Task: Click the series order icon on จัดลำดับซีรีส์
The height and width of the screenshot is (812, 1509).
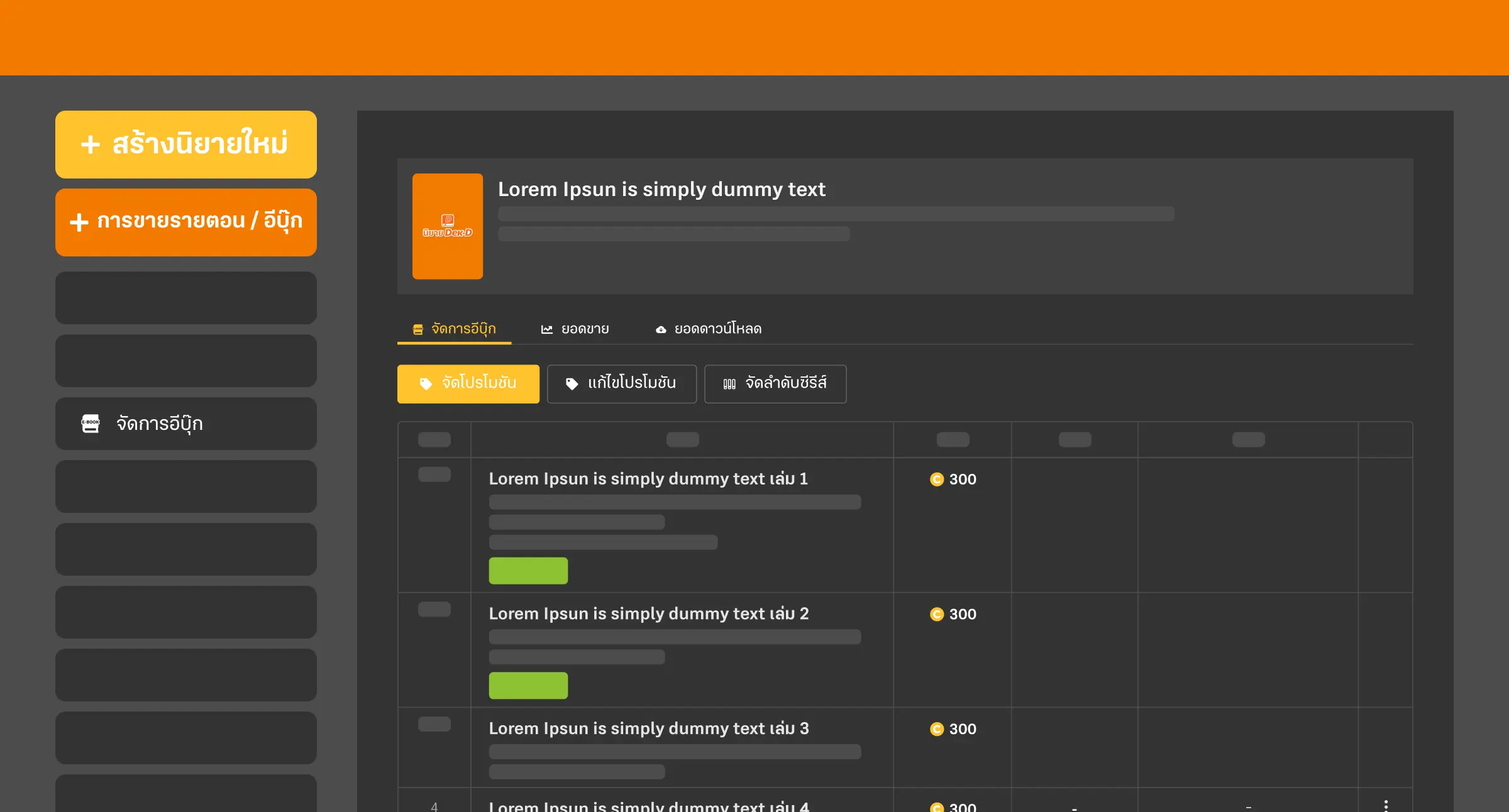Action: coord(729,384)
